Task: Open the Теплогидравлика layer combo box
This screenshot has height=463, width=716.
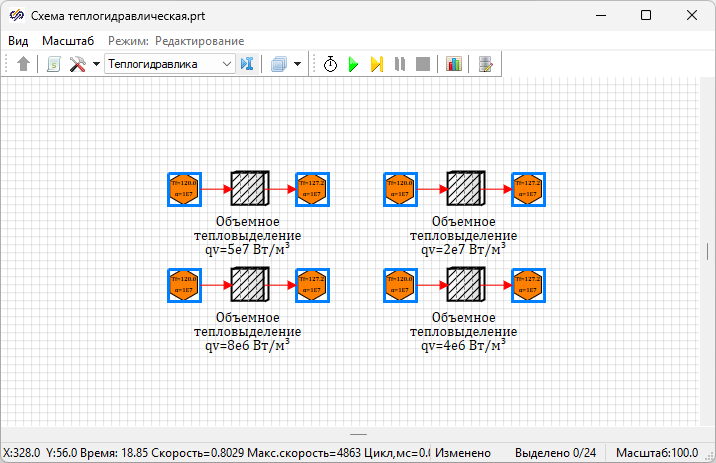Action: point(170,64)
